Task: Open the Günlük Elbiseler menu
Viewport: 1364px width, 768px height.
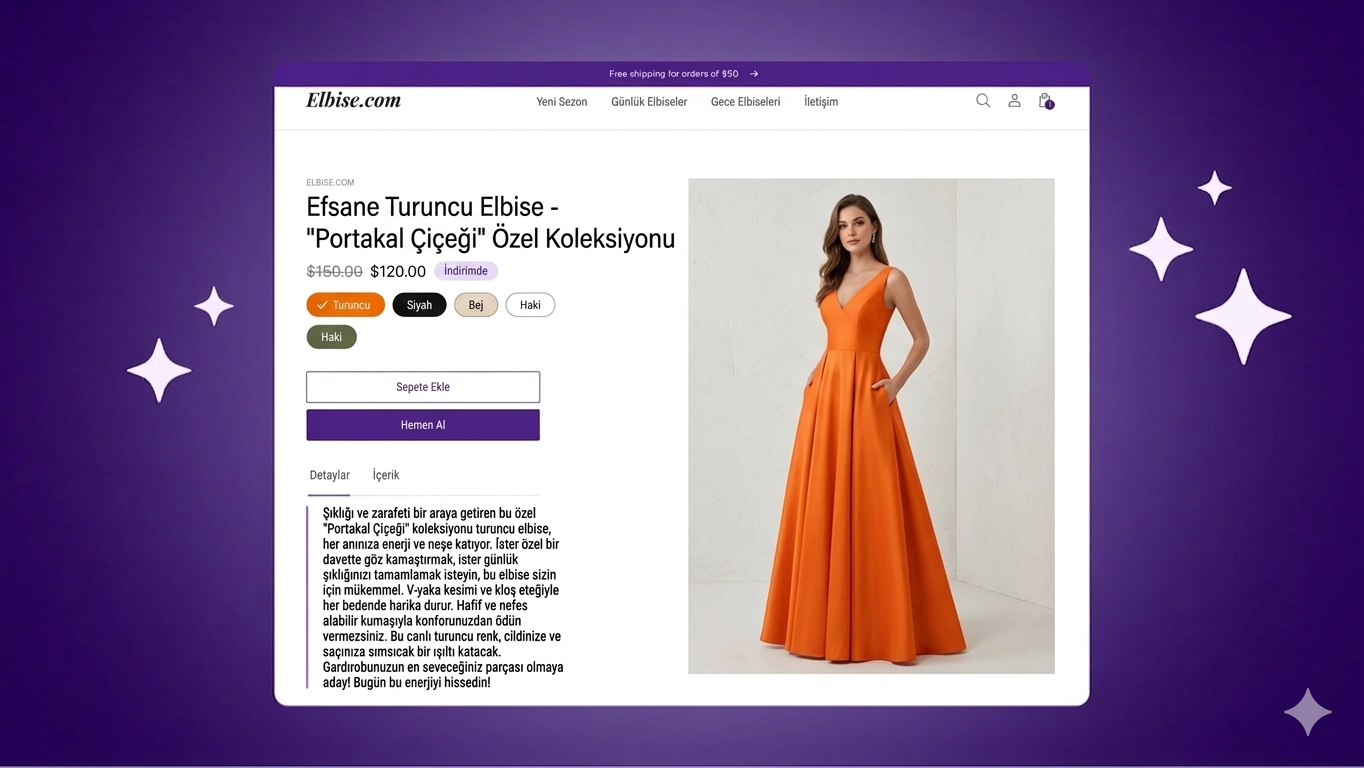Action: (x=649, y=102)
